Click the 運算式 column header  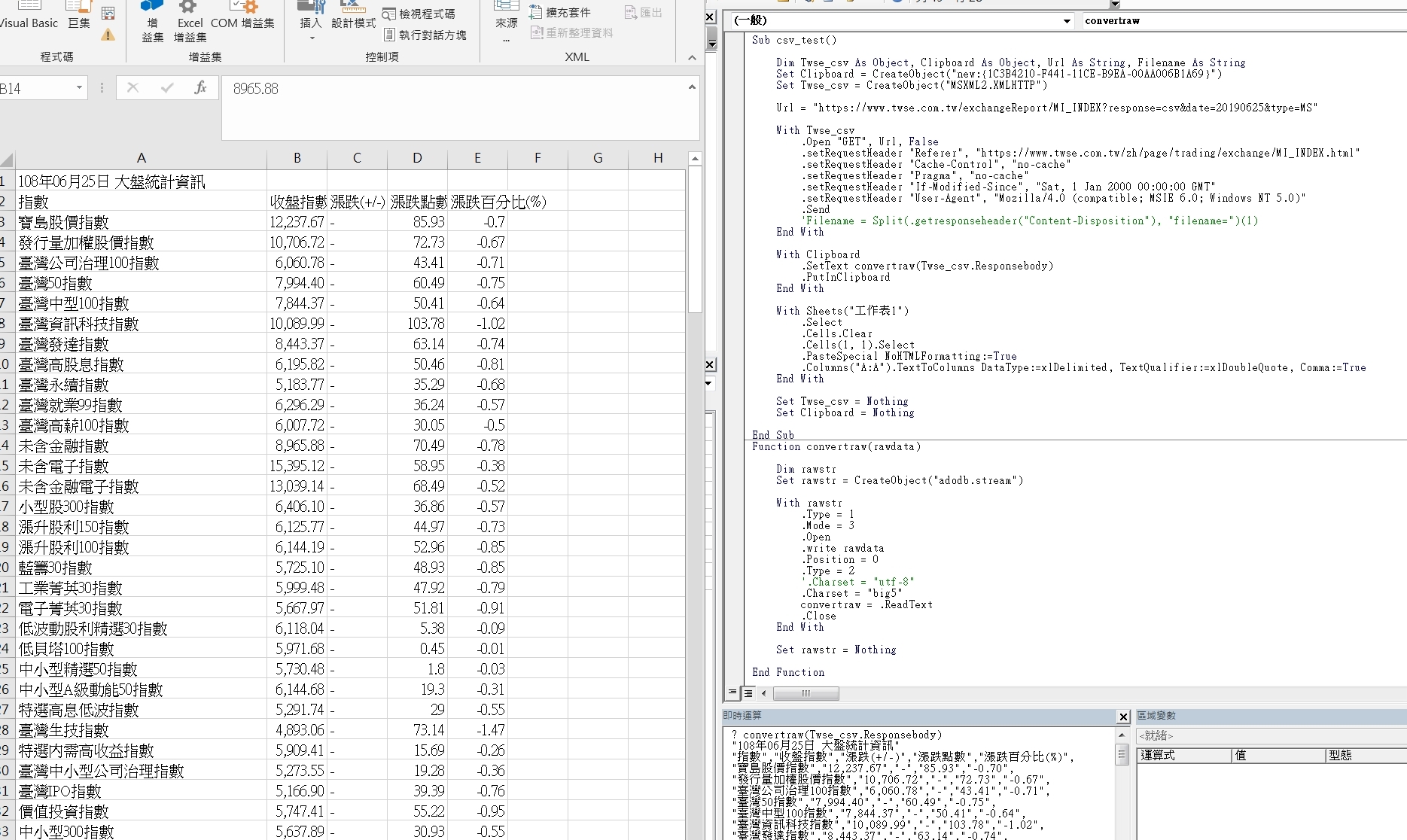(x=1183, y=755)
